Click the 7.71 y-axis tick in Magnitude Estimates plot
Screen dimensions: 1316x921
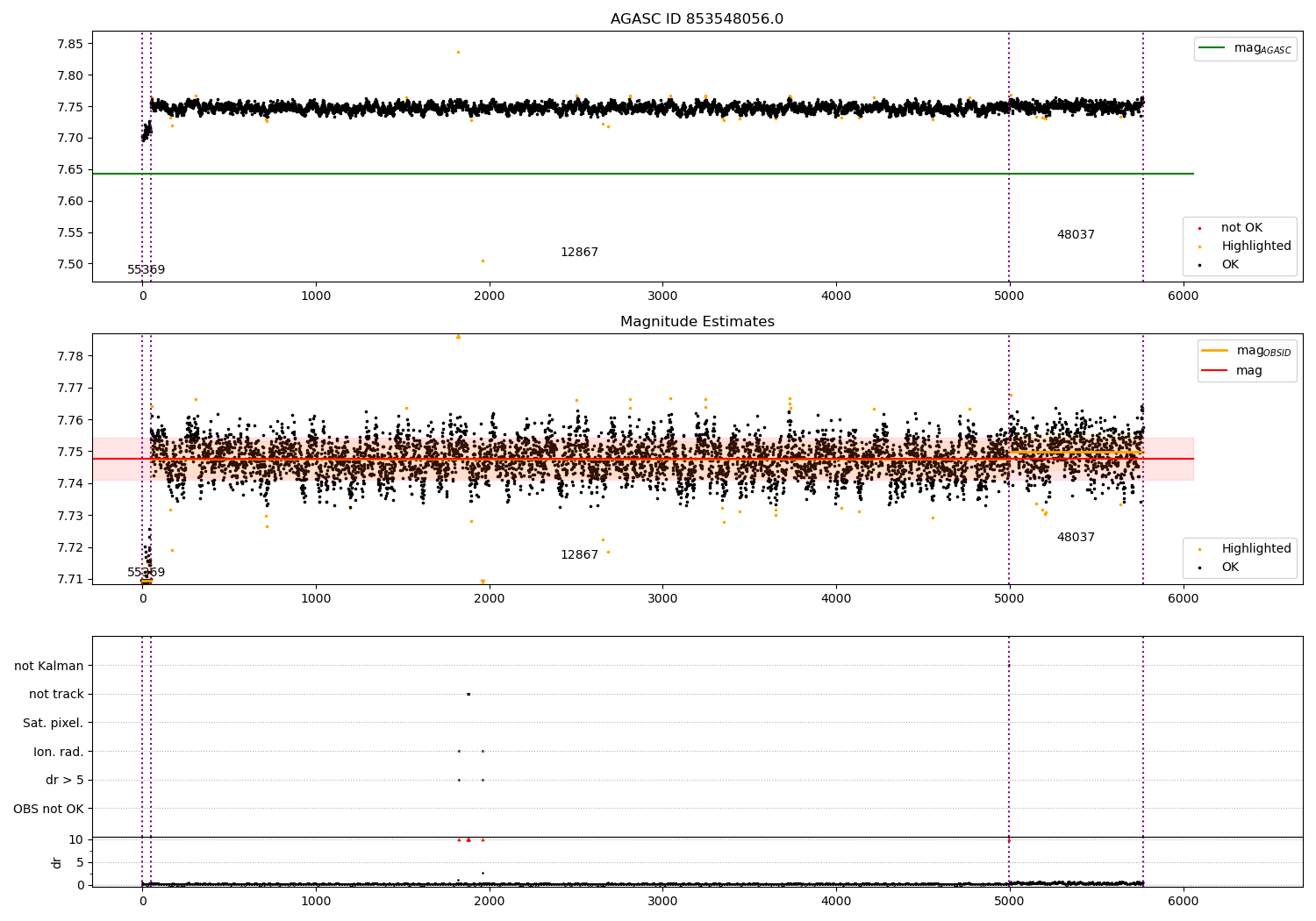[x=70, y=580]
